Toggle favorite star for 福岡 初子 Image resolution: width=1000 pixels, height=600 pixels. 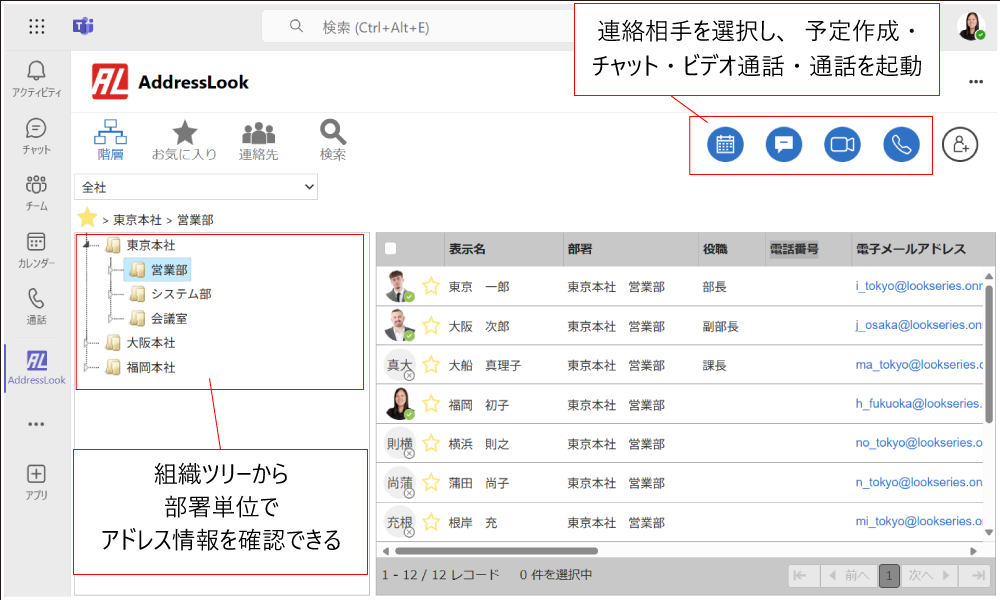click(431, 404)
